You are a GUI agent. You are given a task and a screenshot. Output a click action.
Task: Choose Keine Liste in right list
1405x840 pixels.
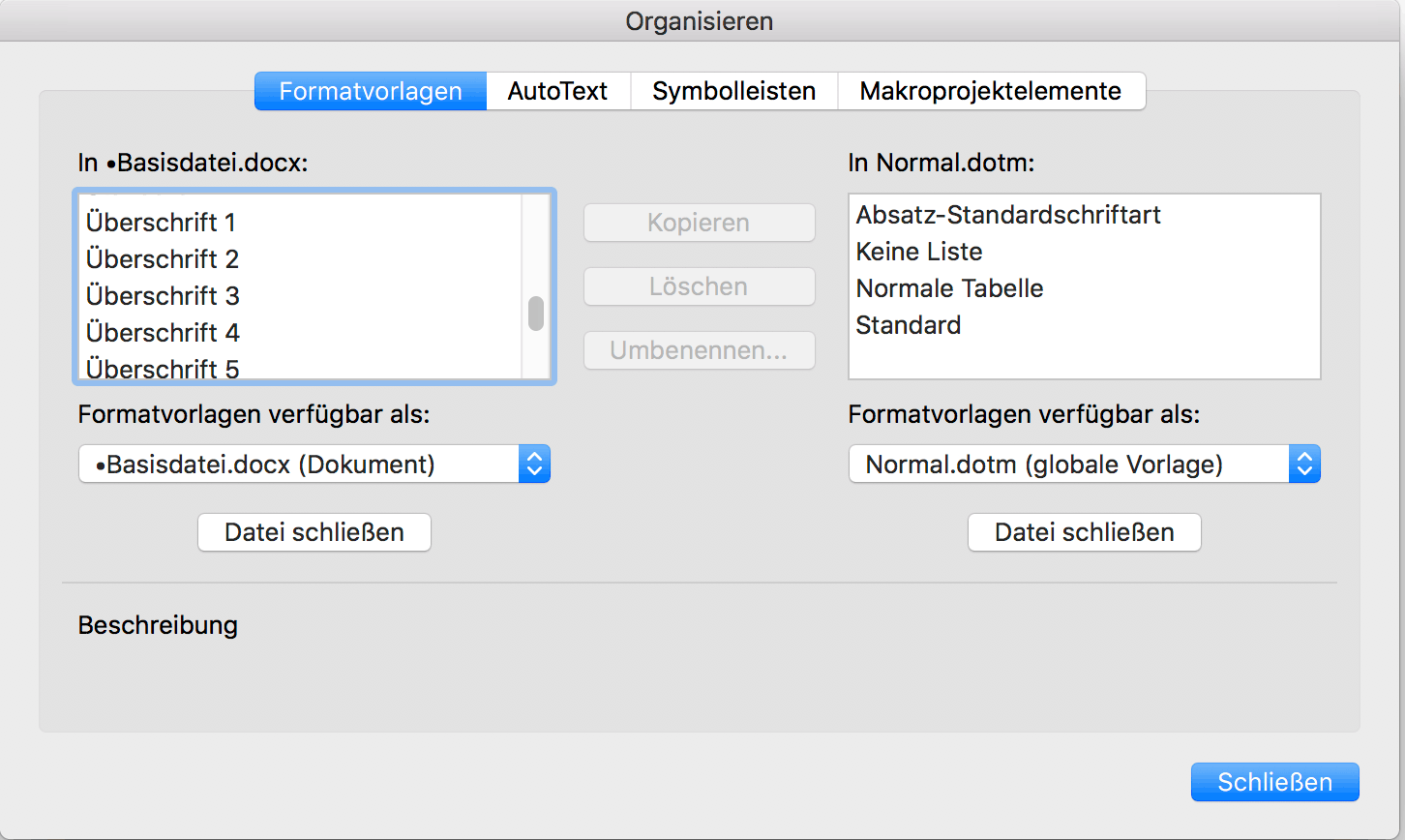tap(1084, 252)
